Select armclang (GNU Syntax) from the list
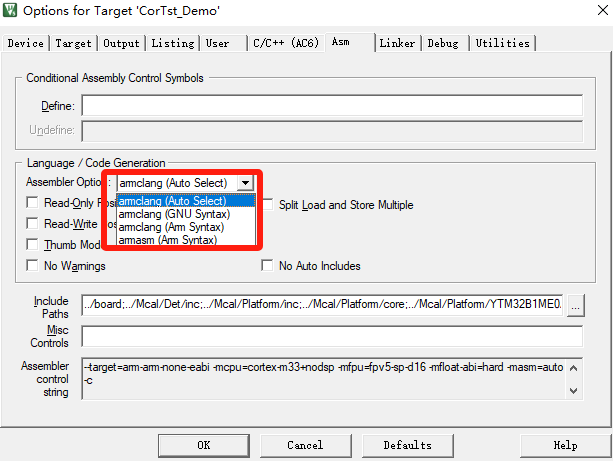The image size is (613, 461). (174, 214)
